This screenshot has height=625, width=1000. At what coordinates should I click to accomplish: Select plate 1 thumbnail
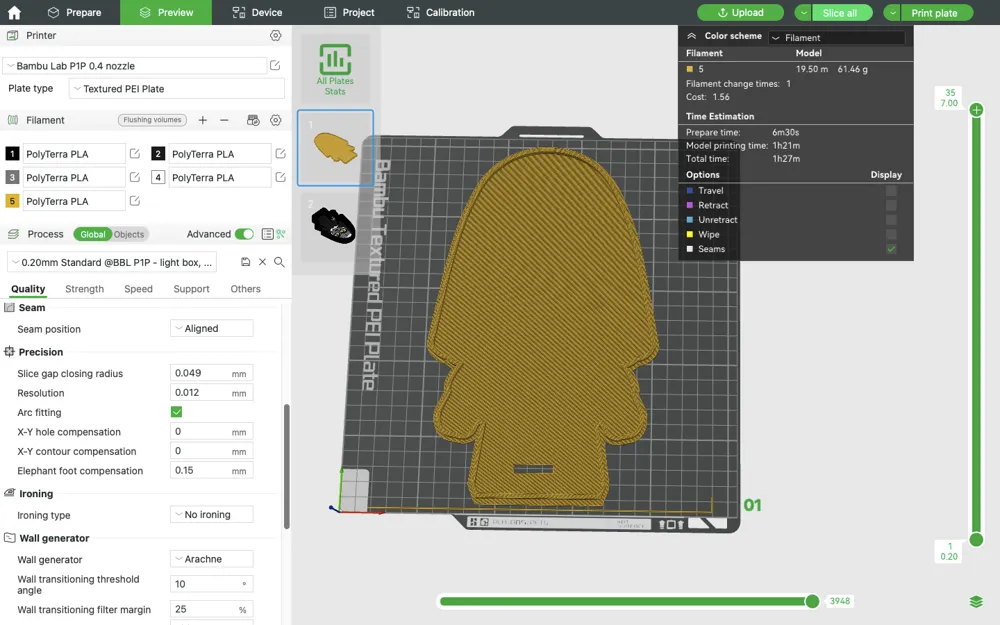(x=335, y=148)
